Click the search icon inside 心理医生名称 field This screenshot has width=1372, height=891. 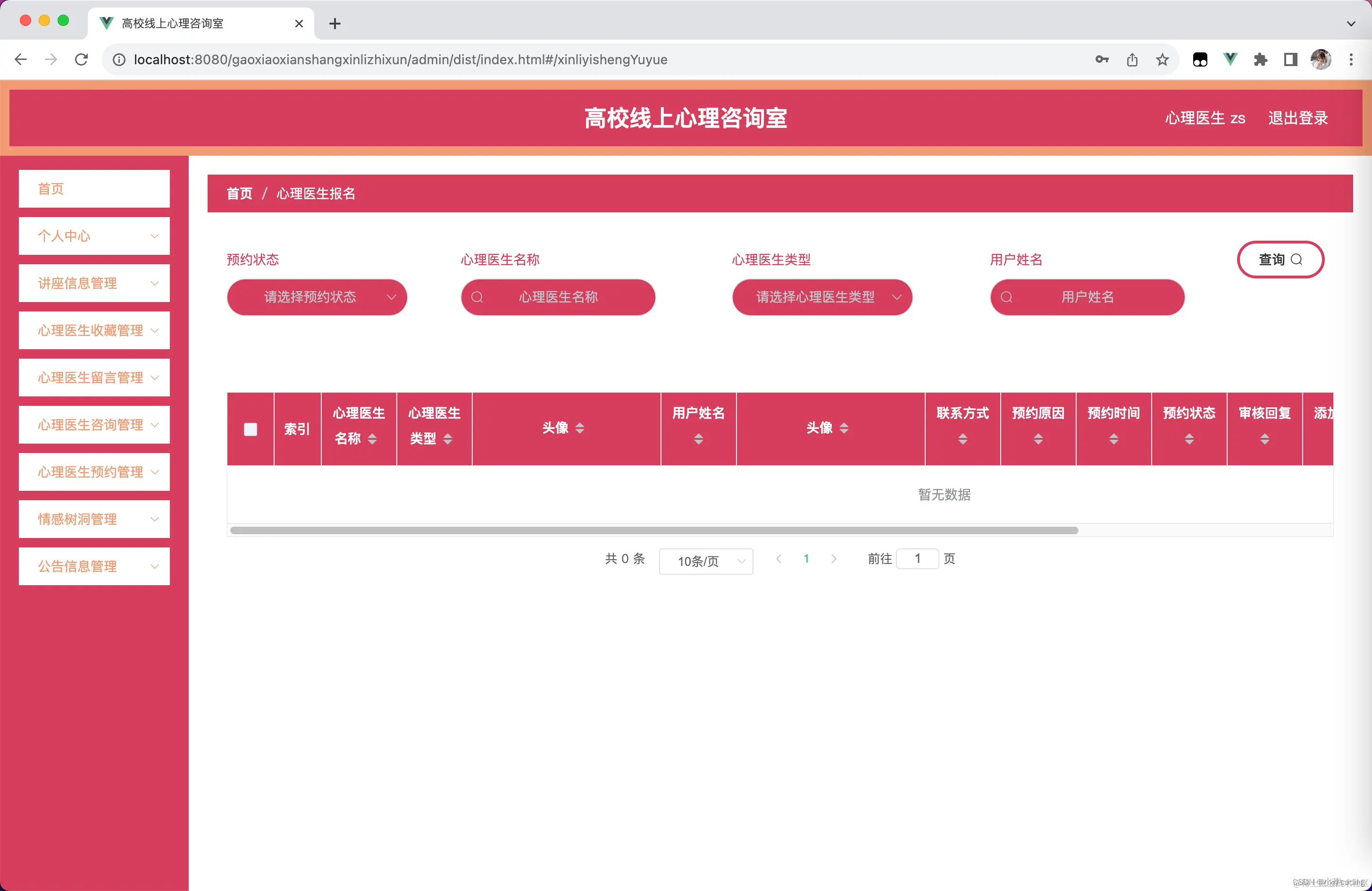(x=477, y=297)
